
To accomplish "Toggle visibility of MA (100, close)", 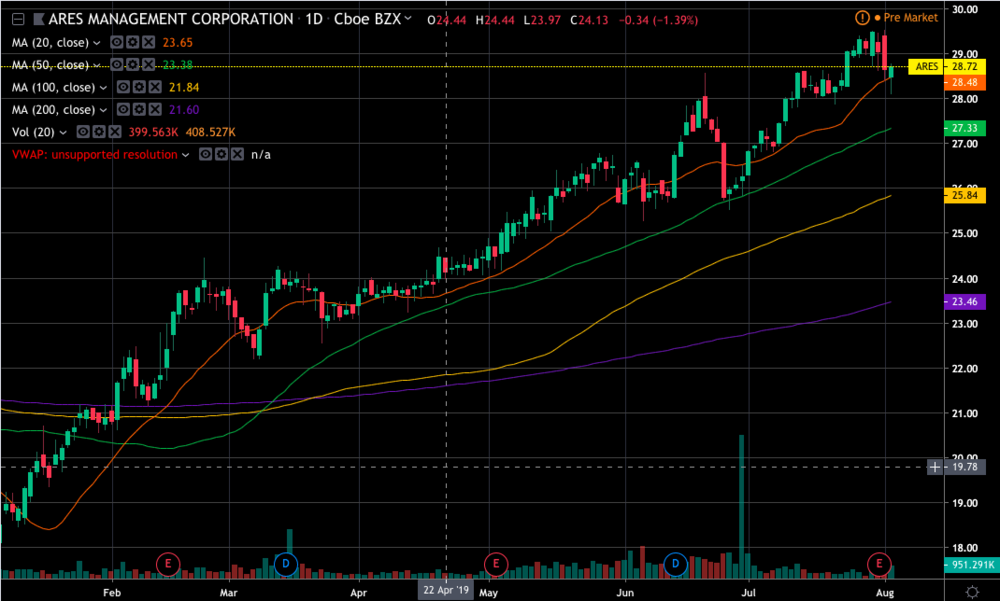I will (123, 88).
